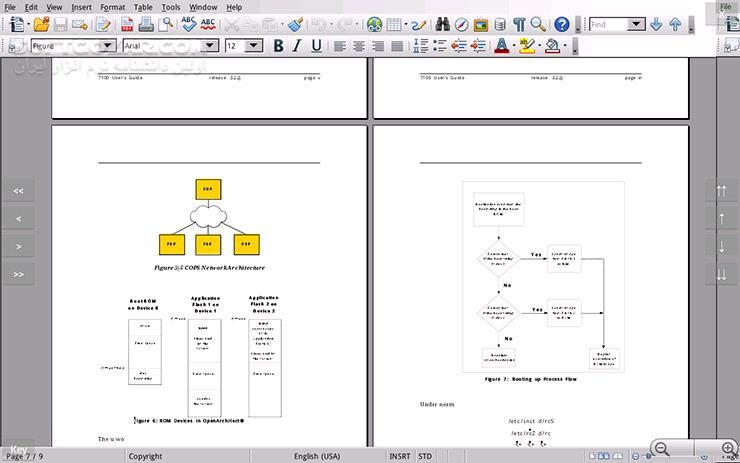This screenshot has width=740, height=463.
Task: Insert a hyperlink using the globe icon
Action: point(375,24)
